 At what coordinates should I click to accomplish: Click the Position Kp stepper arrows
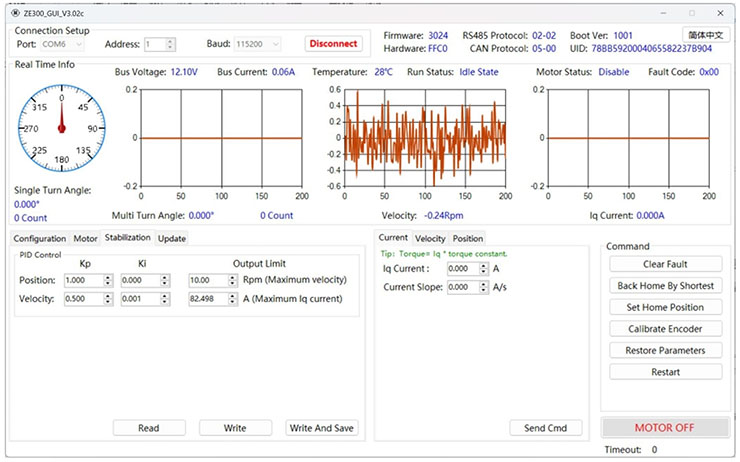[x=108, y=280]
